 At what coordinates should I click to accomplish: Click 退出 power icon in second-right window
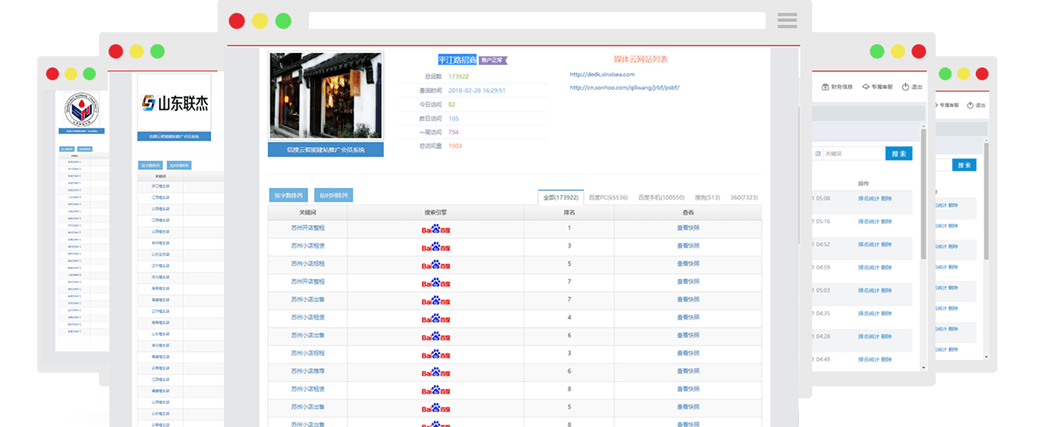coord(906,87)
